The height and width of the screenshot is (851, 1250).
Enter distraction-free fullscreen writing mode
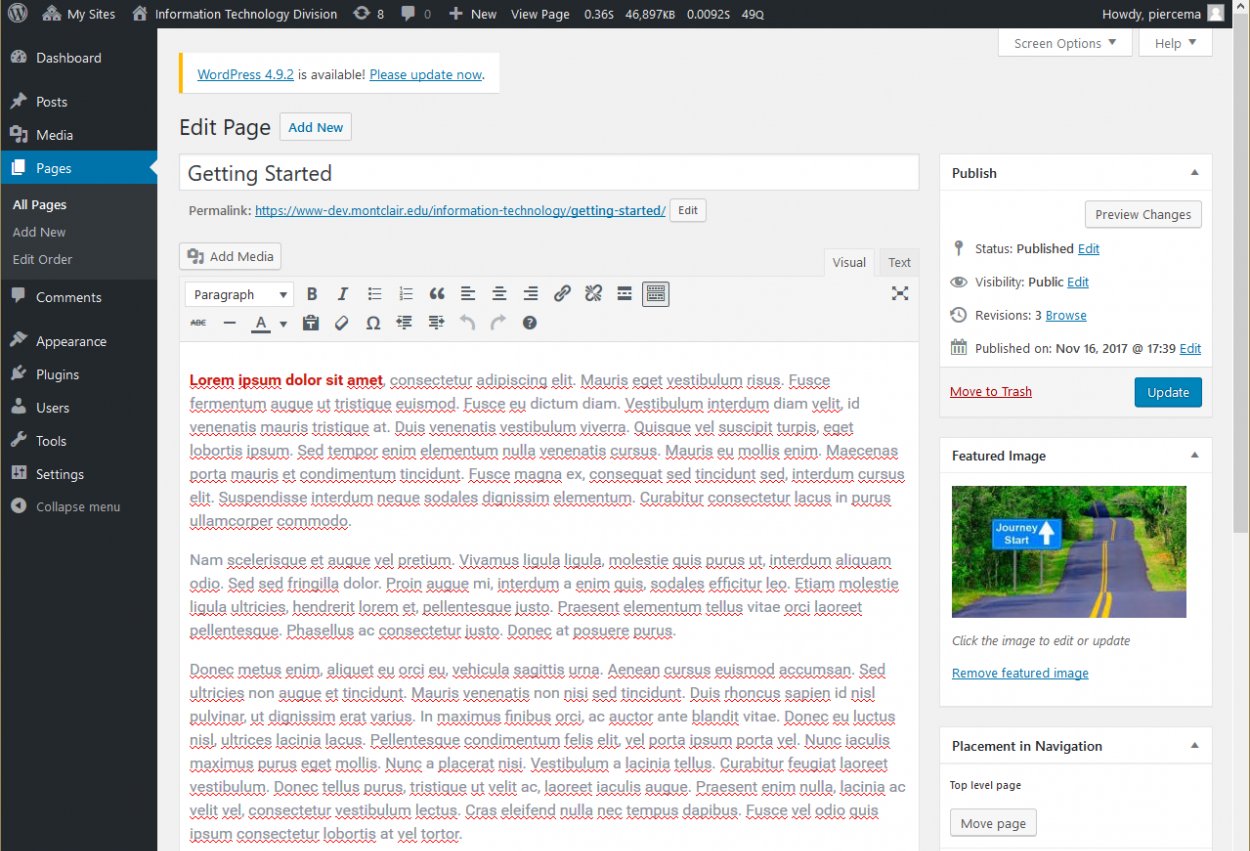pyautogui.click(x=899, y=293)
